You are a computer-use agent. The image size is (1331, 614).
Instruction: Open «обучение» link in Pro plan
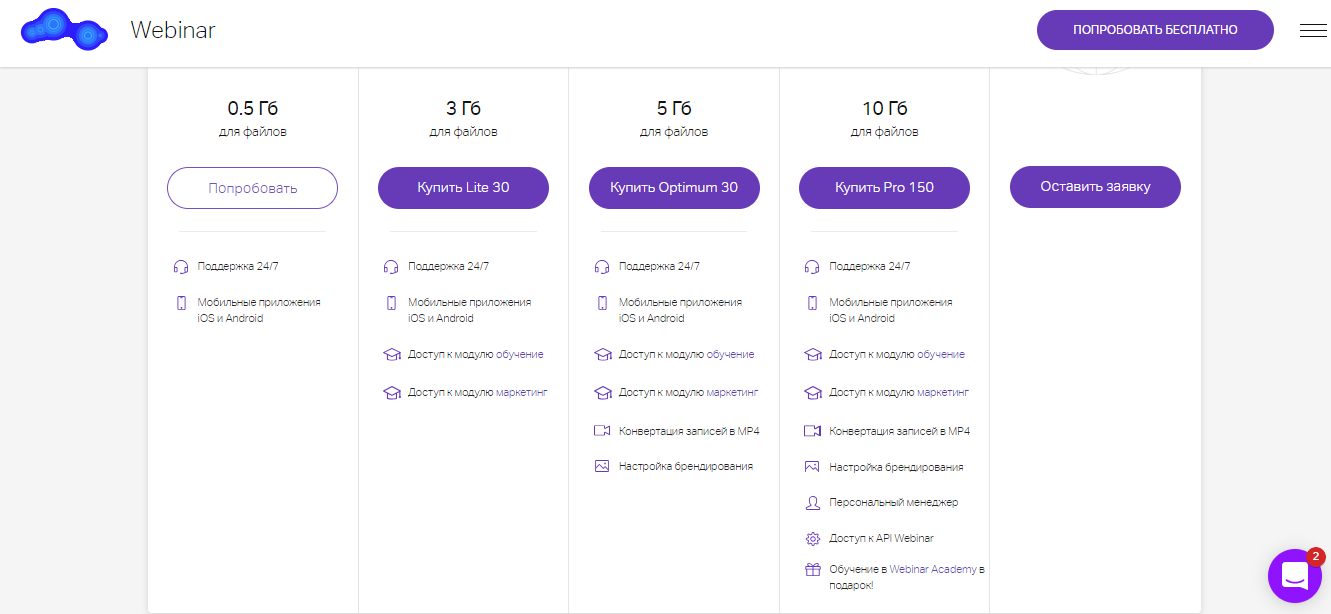(x=940, y=354)
